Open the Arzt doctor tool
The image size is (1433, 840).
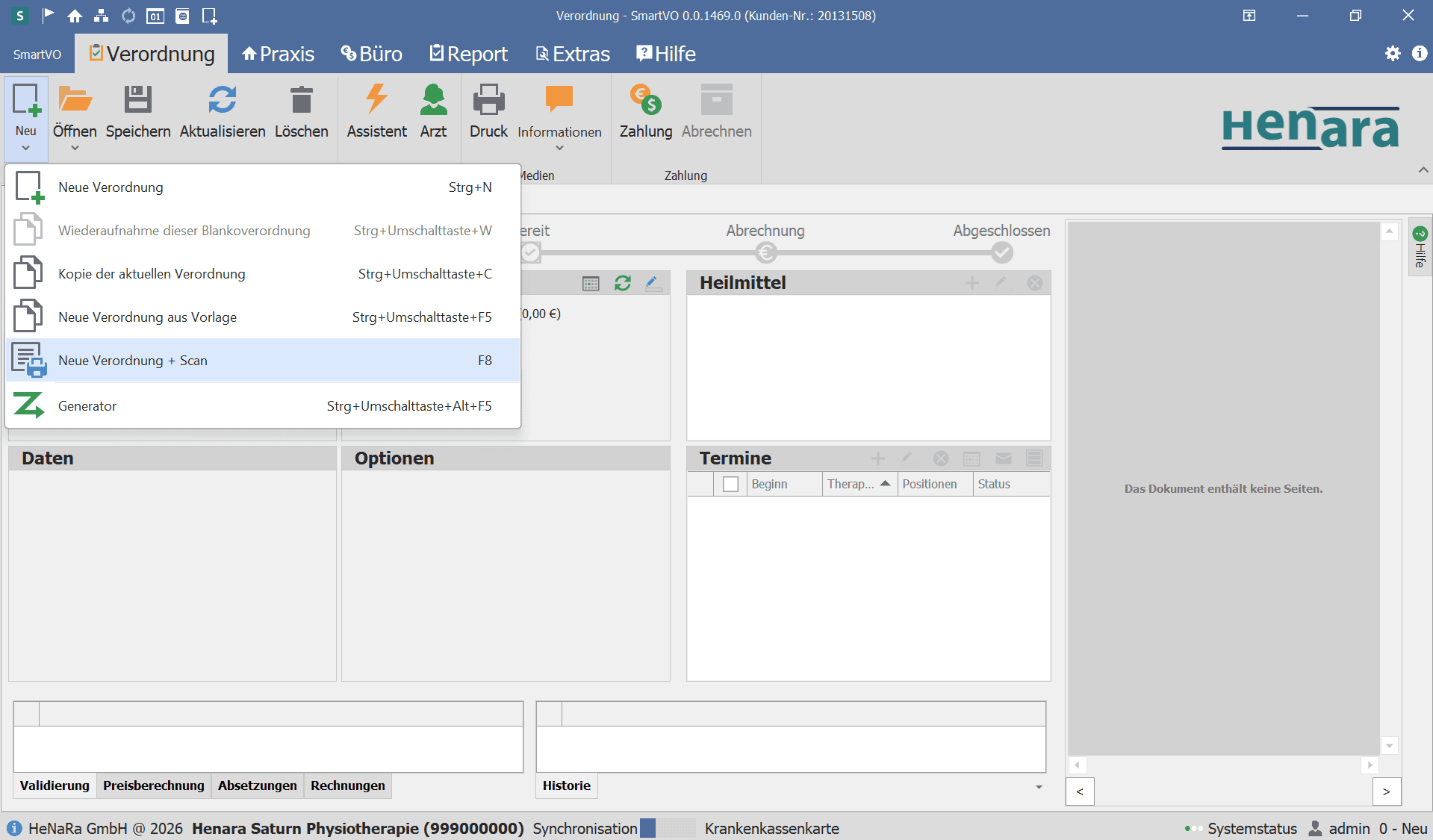click(433, 112)
